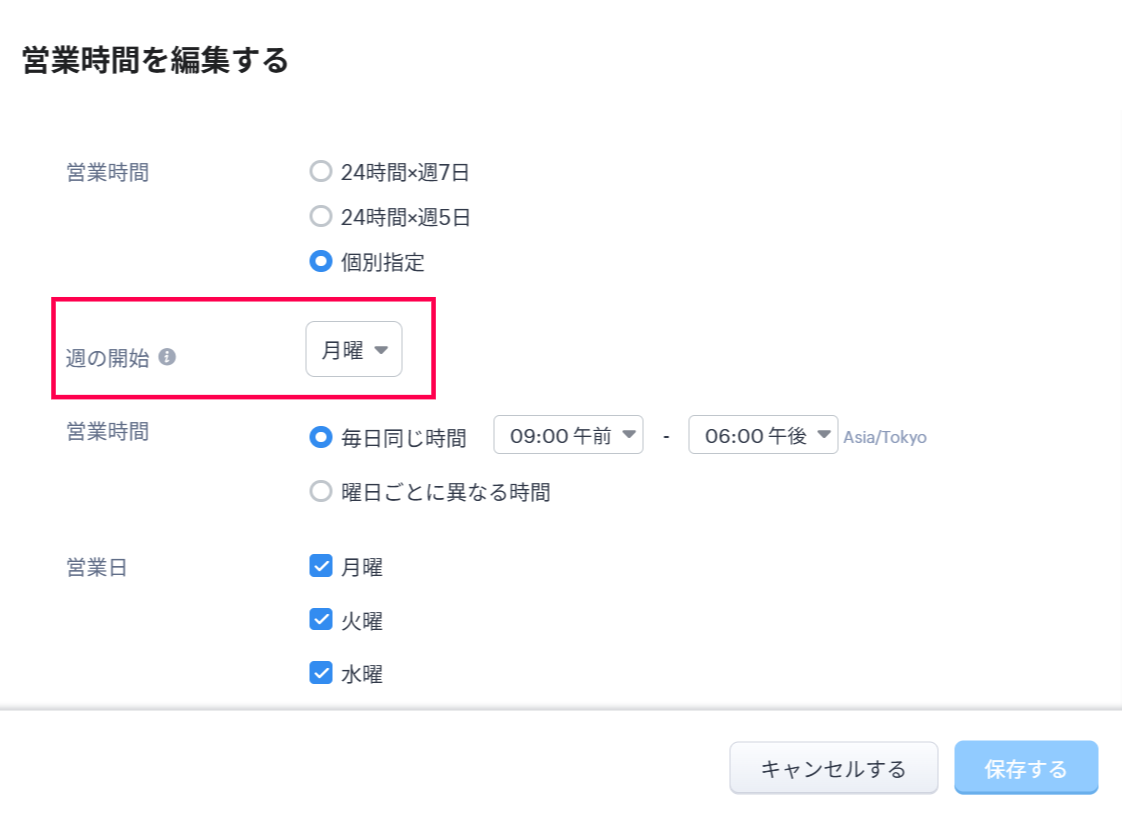Click the 営業日 section label
The height and width of the screenshot is (817, 1122).
(x=97, y=568)
